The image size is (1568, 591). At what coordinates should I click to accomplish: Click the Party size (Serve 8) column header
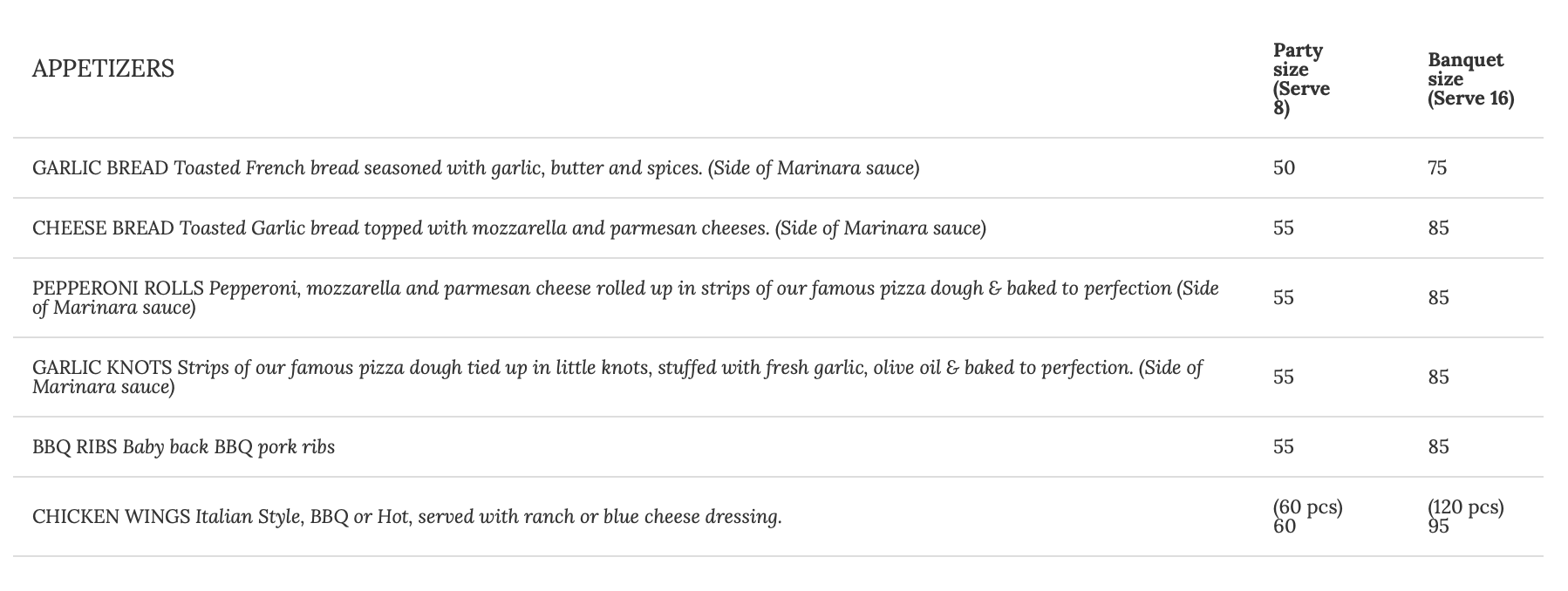(x=1300, y=79)
